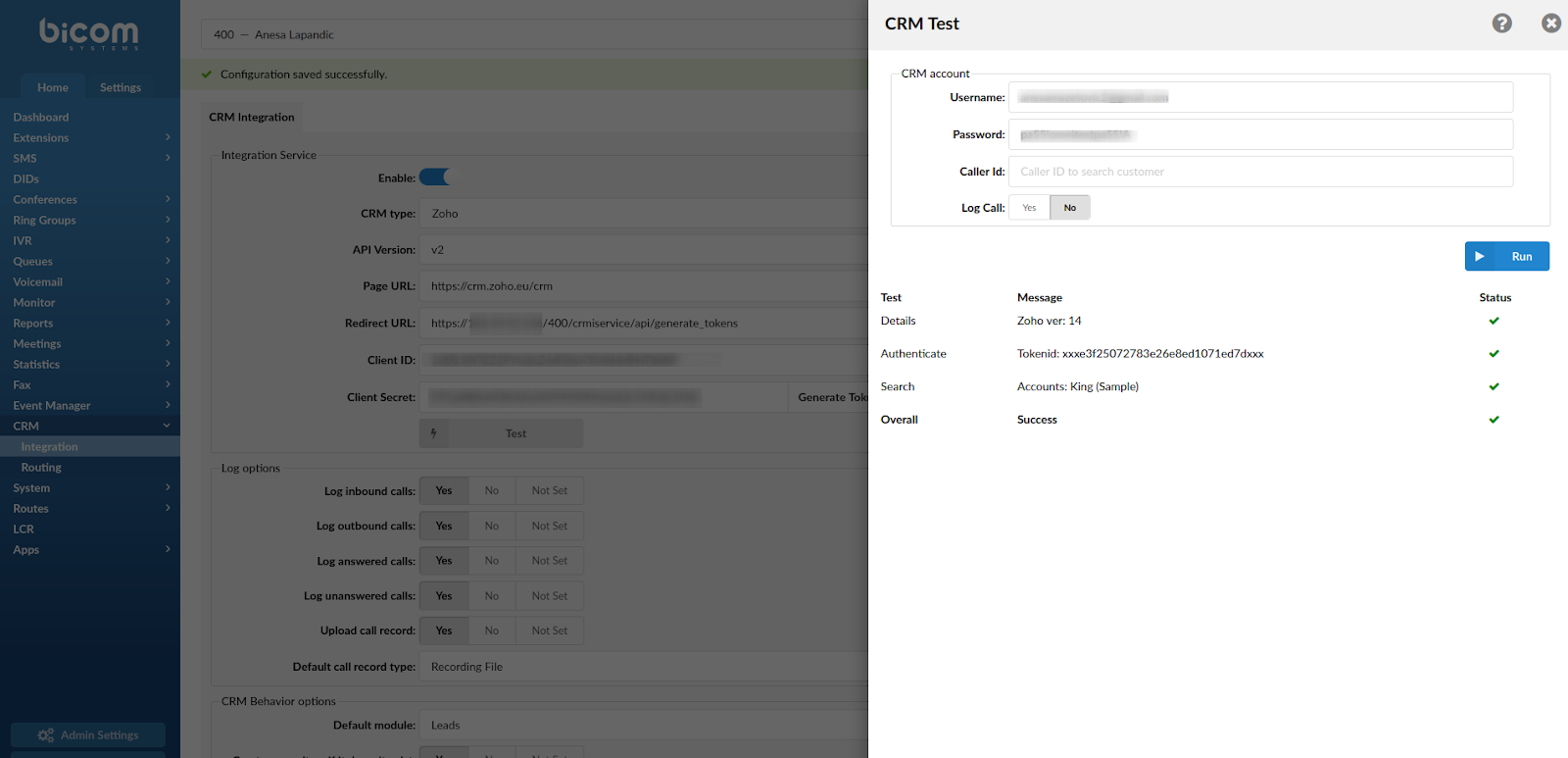Screen dimensions: 1568x758
Task: Expand the Ring Groups sidebar menu
Action: tap(90, 220)
